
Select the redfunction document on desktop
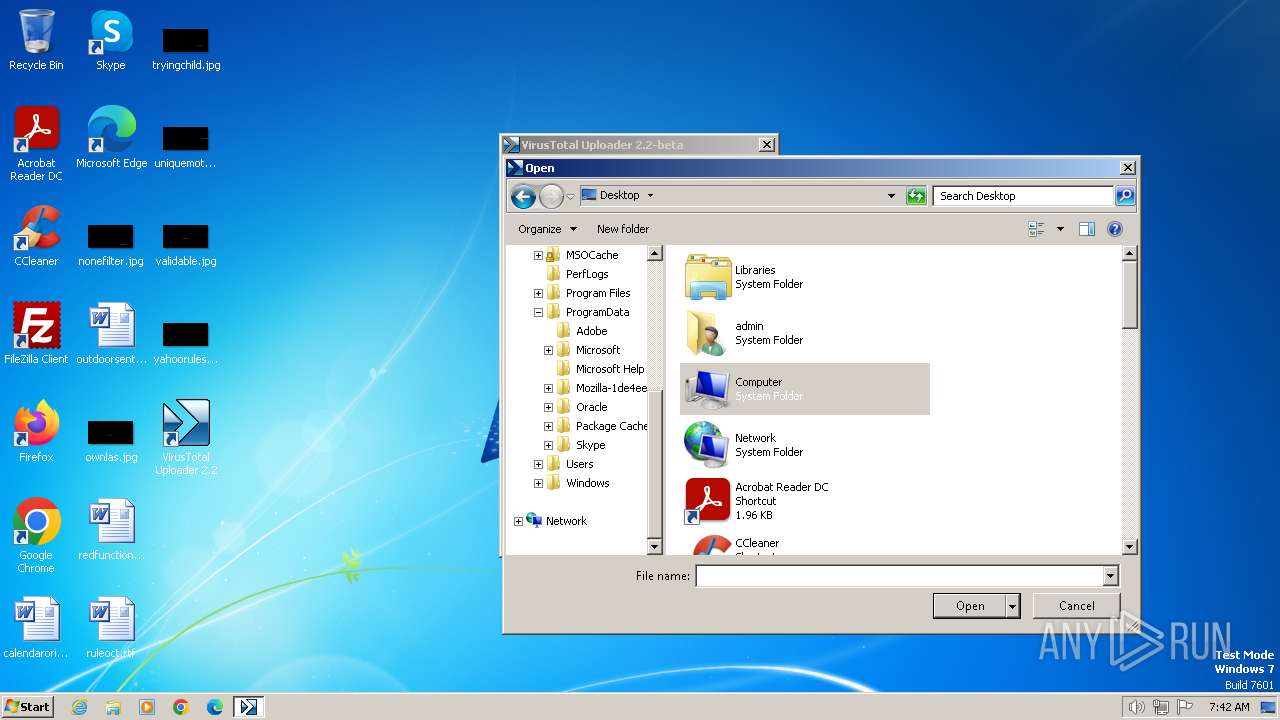pos(111,530)
